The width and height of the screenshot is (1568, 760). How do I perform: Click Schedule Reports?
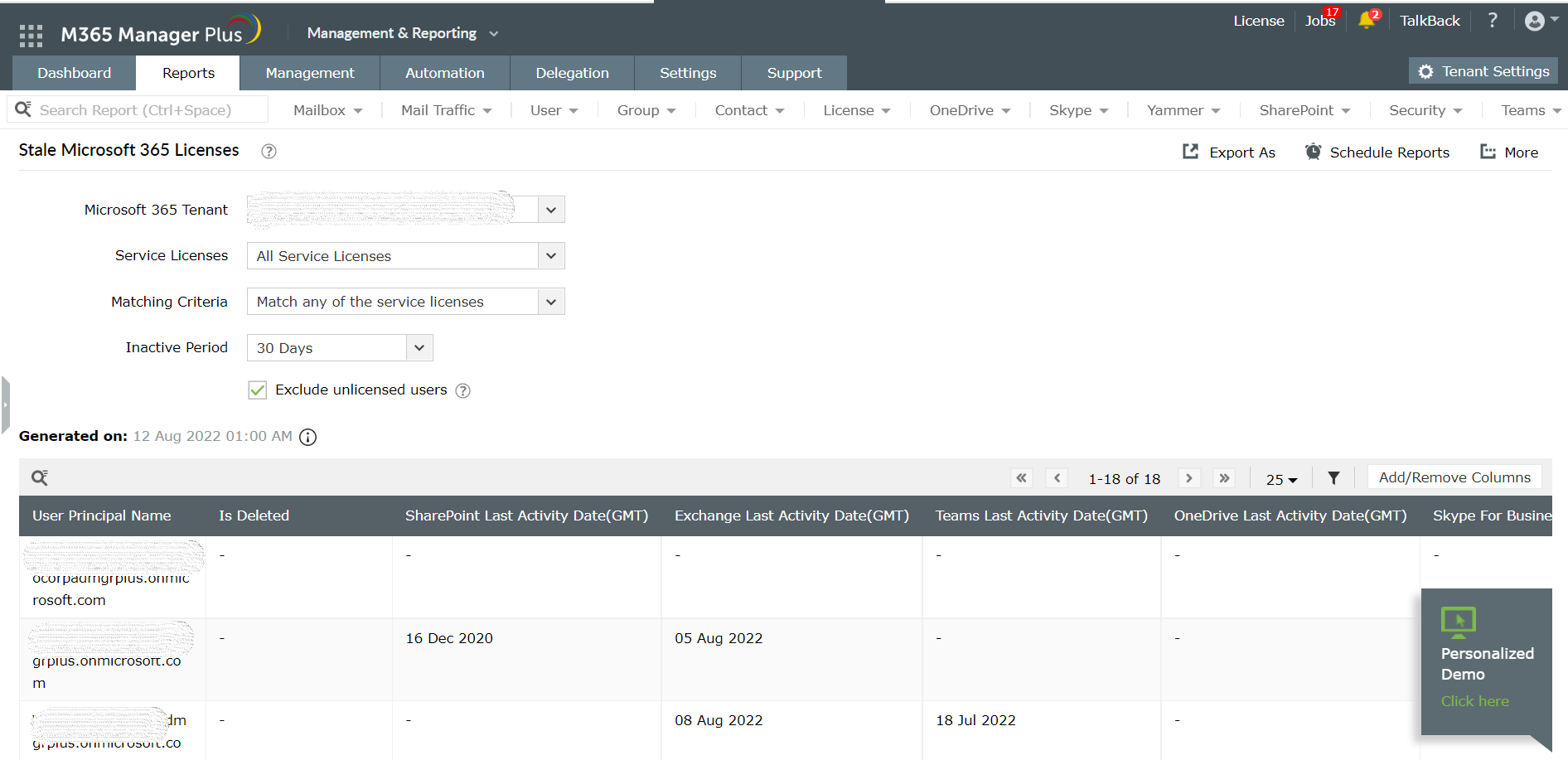click(x=1377, y=152)
